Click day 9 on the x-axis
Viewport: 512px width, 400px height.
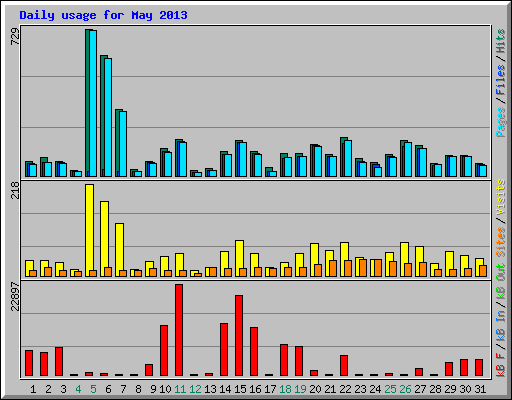click(x=153, y=389)
